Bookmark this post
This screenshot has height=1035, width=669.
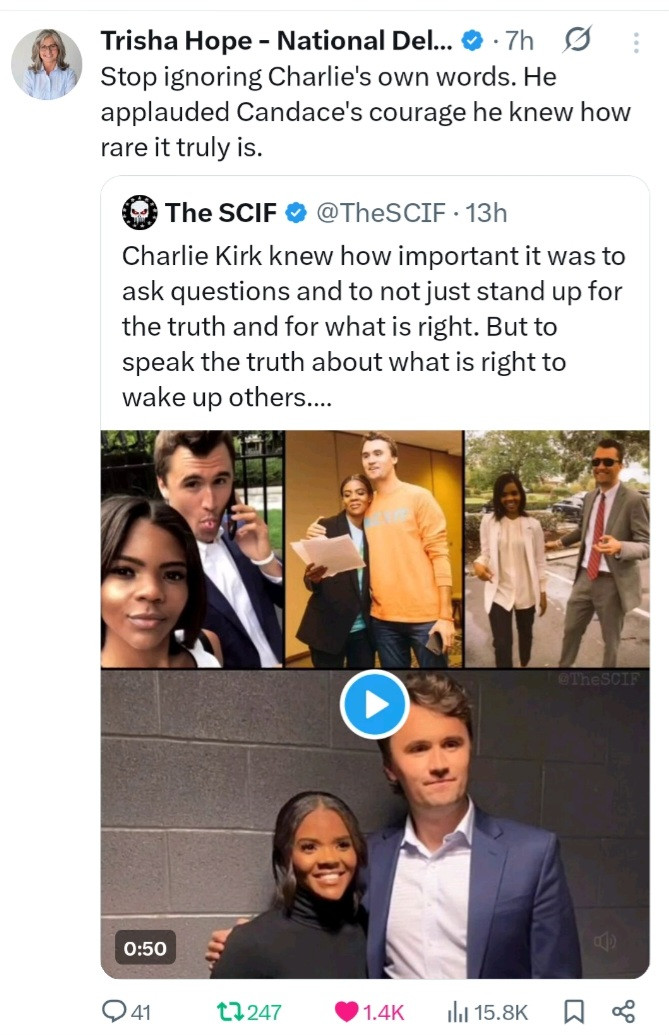[x=574, y=1011]
